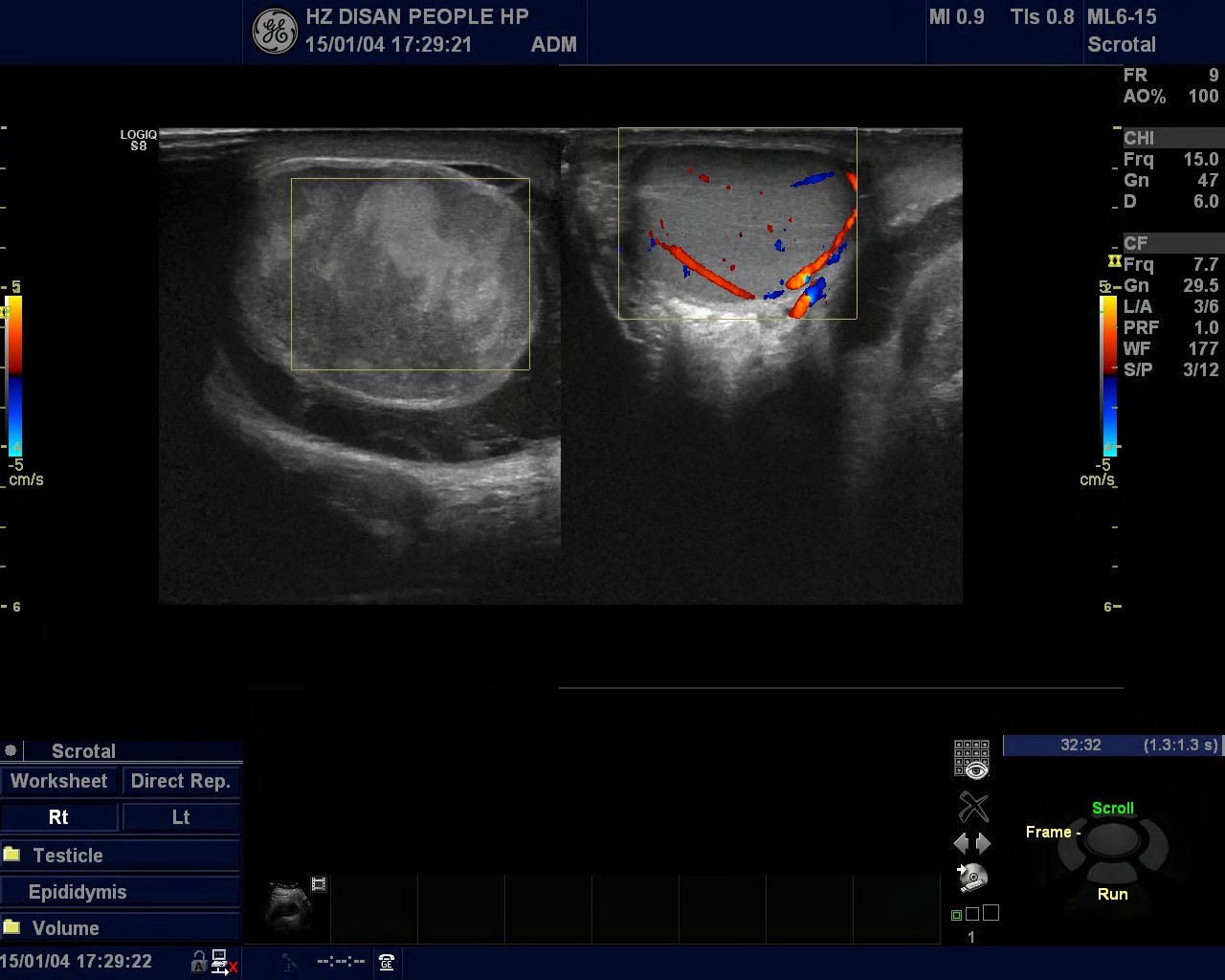
Task: Click the save to disc/USB icon
Action: click(x=972, y=877)
